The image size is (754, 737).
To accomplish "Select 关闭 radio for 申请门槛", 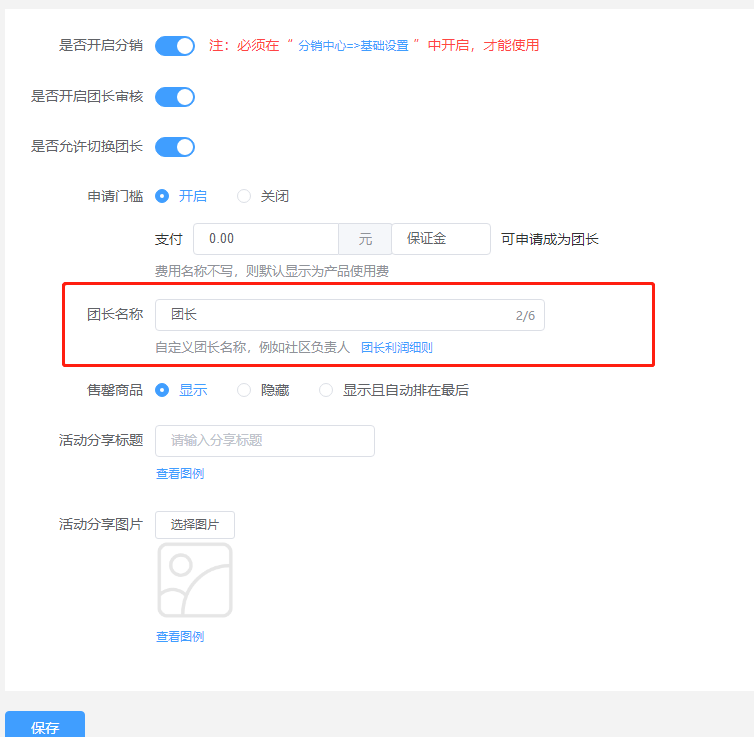I will coord(244,196).
